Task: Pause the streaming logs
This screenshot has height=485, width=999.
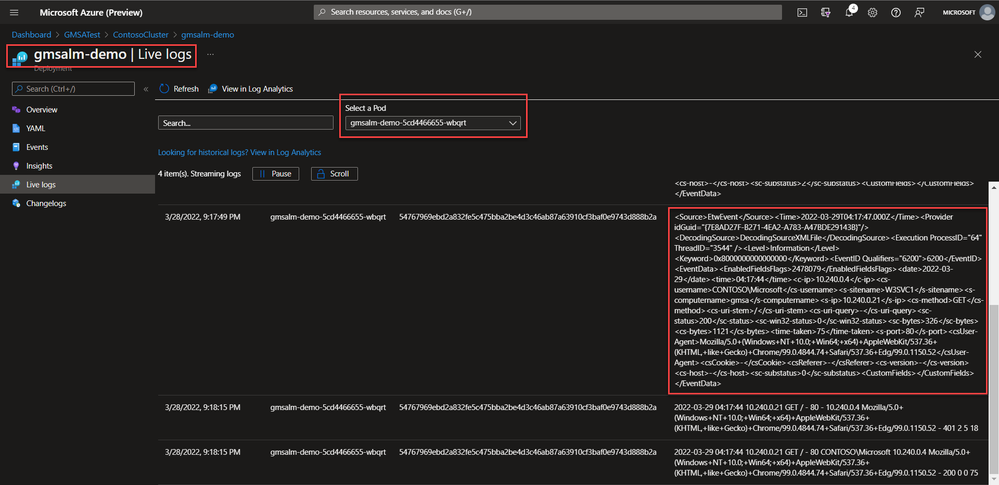Action: coord(276,174)
